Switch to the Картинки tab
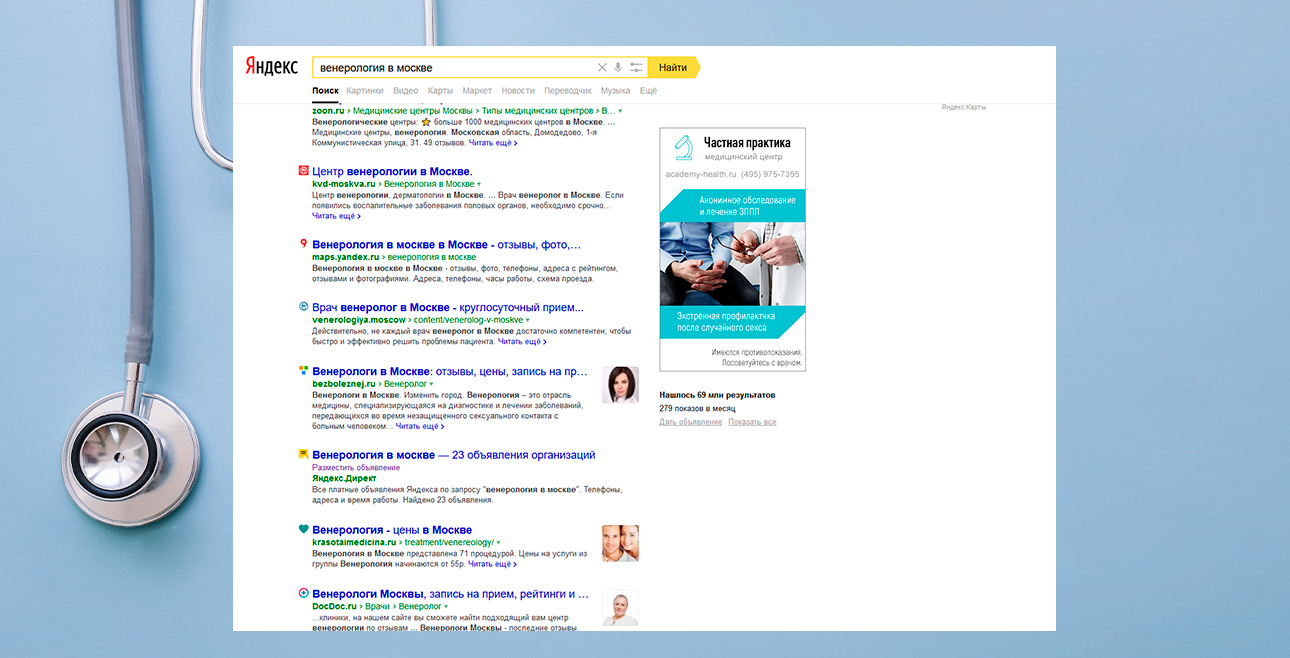 365,91
